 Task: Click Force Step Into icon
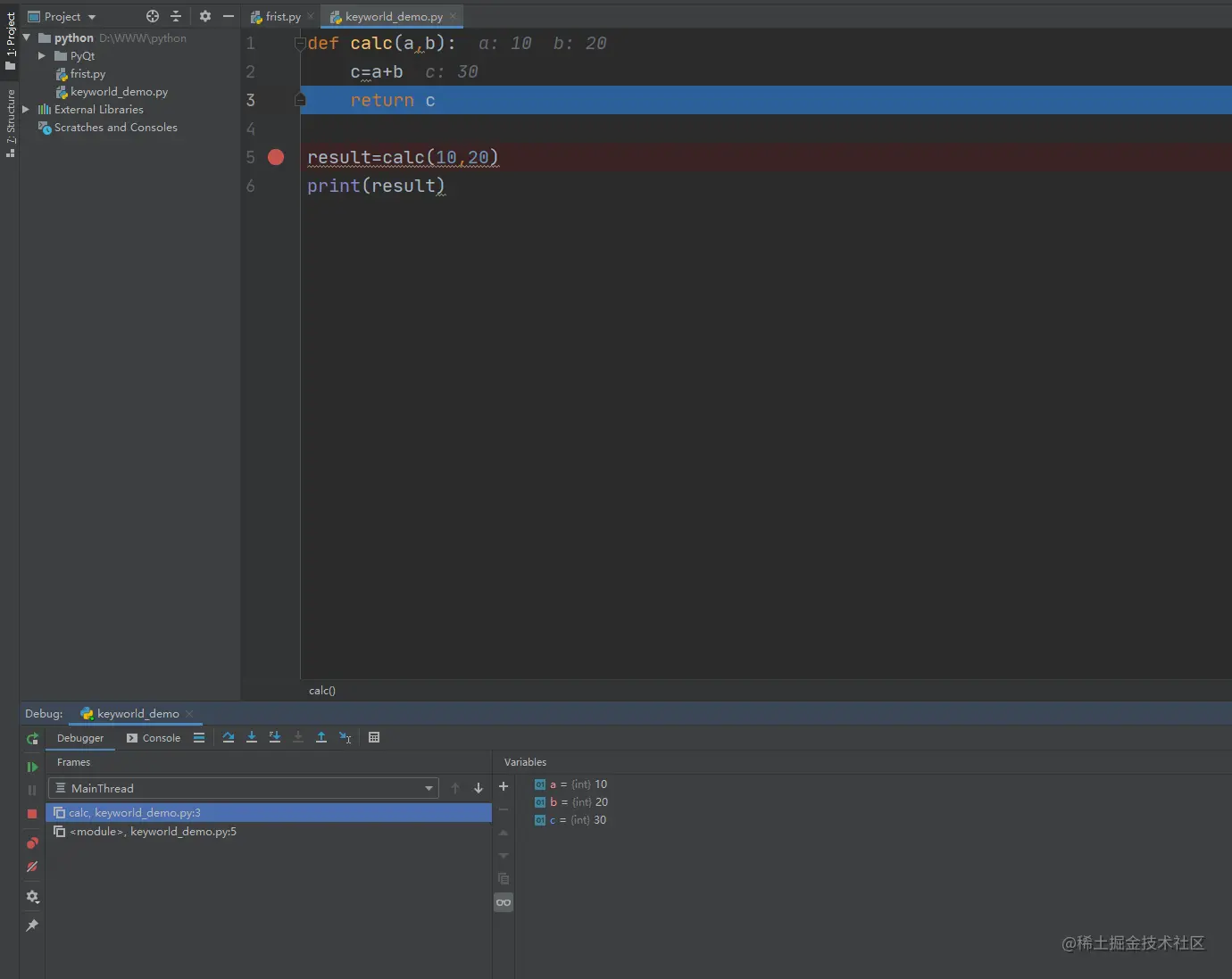coord(298,737)
